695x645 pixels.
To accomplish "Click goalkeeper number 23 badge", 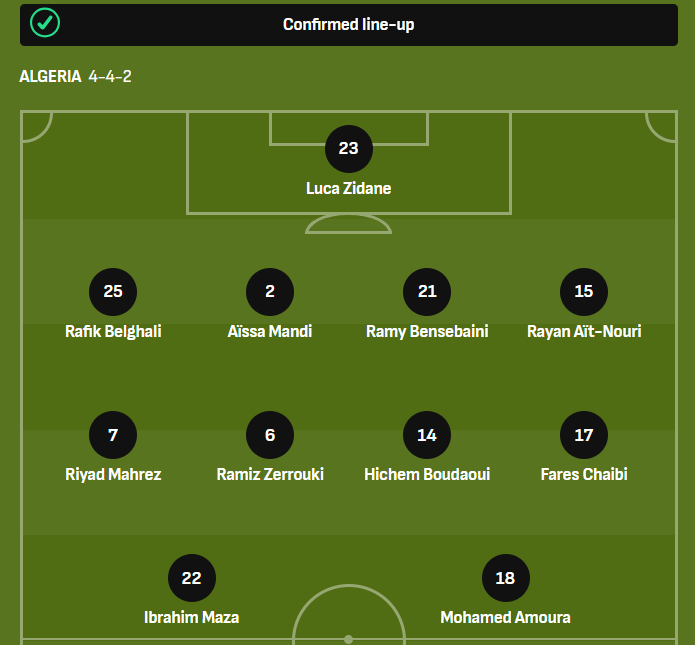I will coord(348,149).
